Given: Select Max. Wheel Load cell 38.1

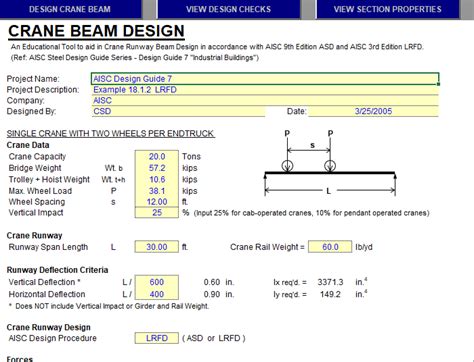Looking at the screenshot, I should [x=157, y=191].
